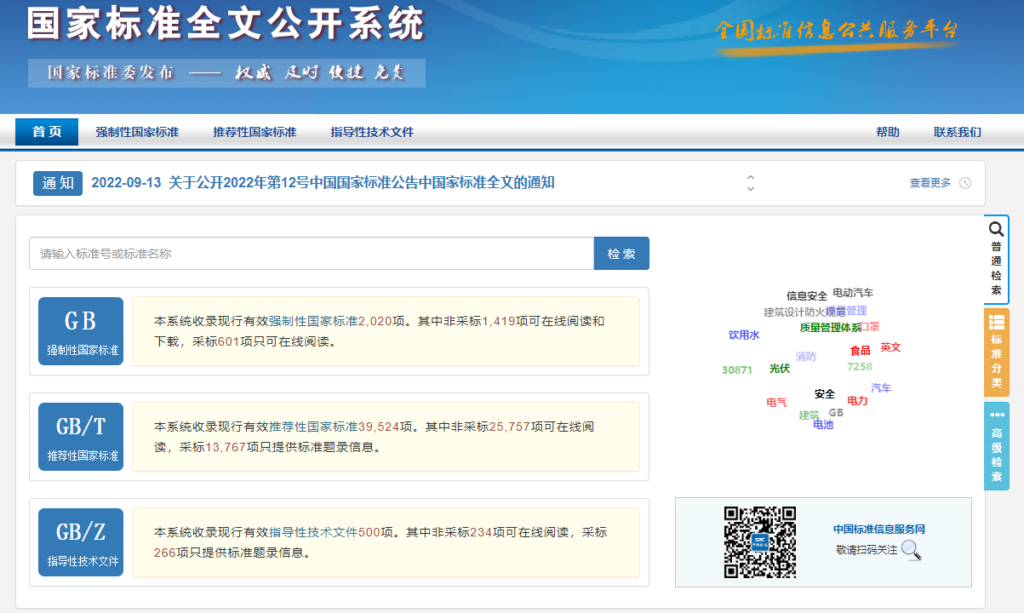The width and height of the screenshot is (1024, 613).
Task: Go to 首页 navigation tab
Action: click(x=47, y=132)
